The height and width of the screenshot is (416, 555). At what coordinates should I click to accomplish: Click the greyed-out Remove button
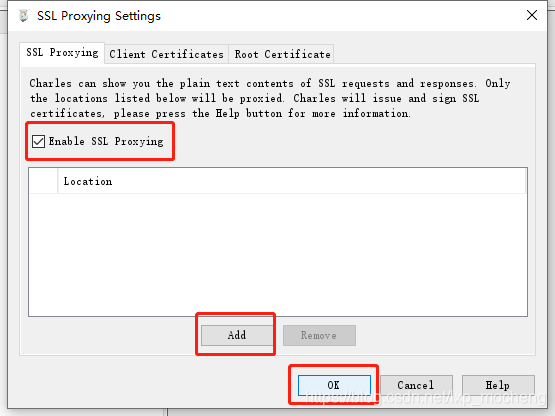pos(319,335)
